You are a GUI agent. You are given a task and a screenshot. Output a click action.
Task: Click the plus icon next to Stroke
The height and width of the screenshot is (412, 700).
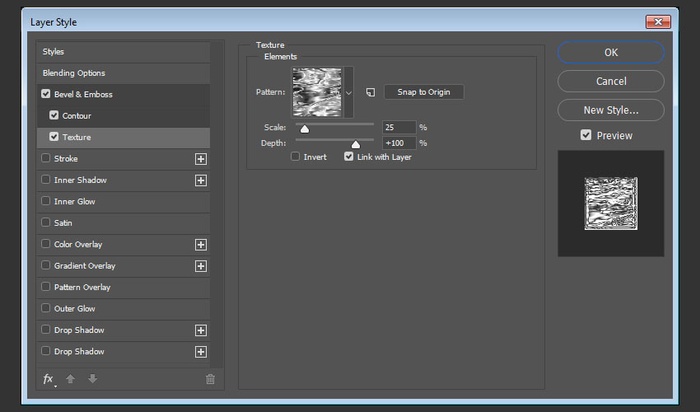pyautogui.click(x=200, y=159)
